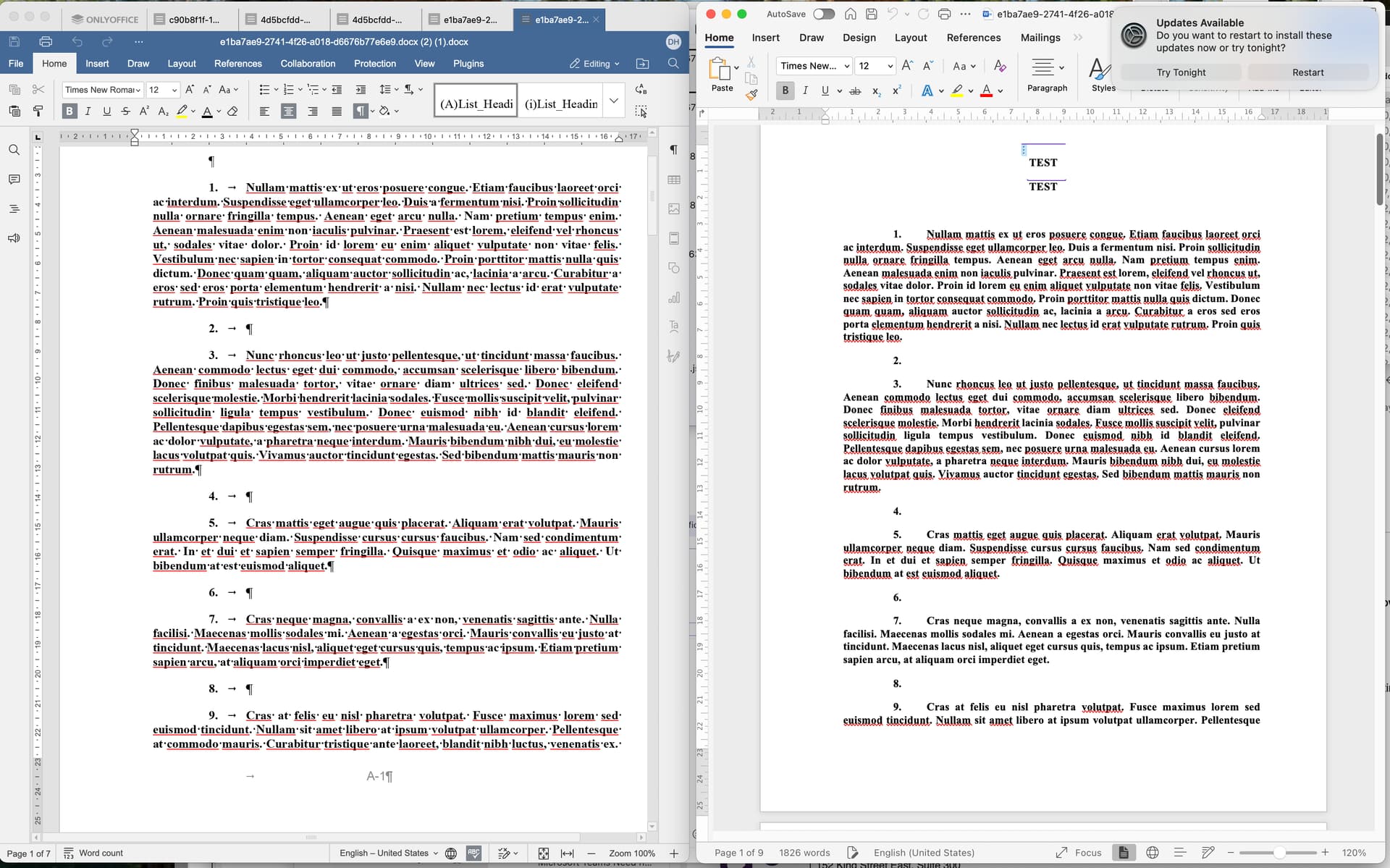Open the ONLYOFFICE headings navigation sidebar icon
This screenshot has height=868, width=1390.
[14, 209]
